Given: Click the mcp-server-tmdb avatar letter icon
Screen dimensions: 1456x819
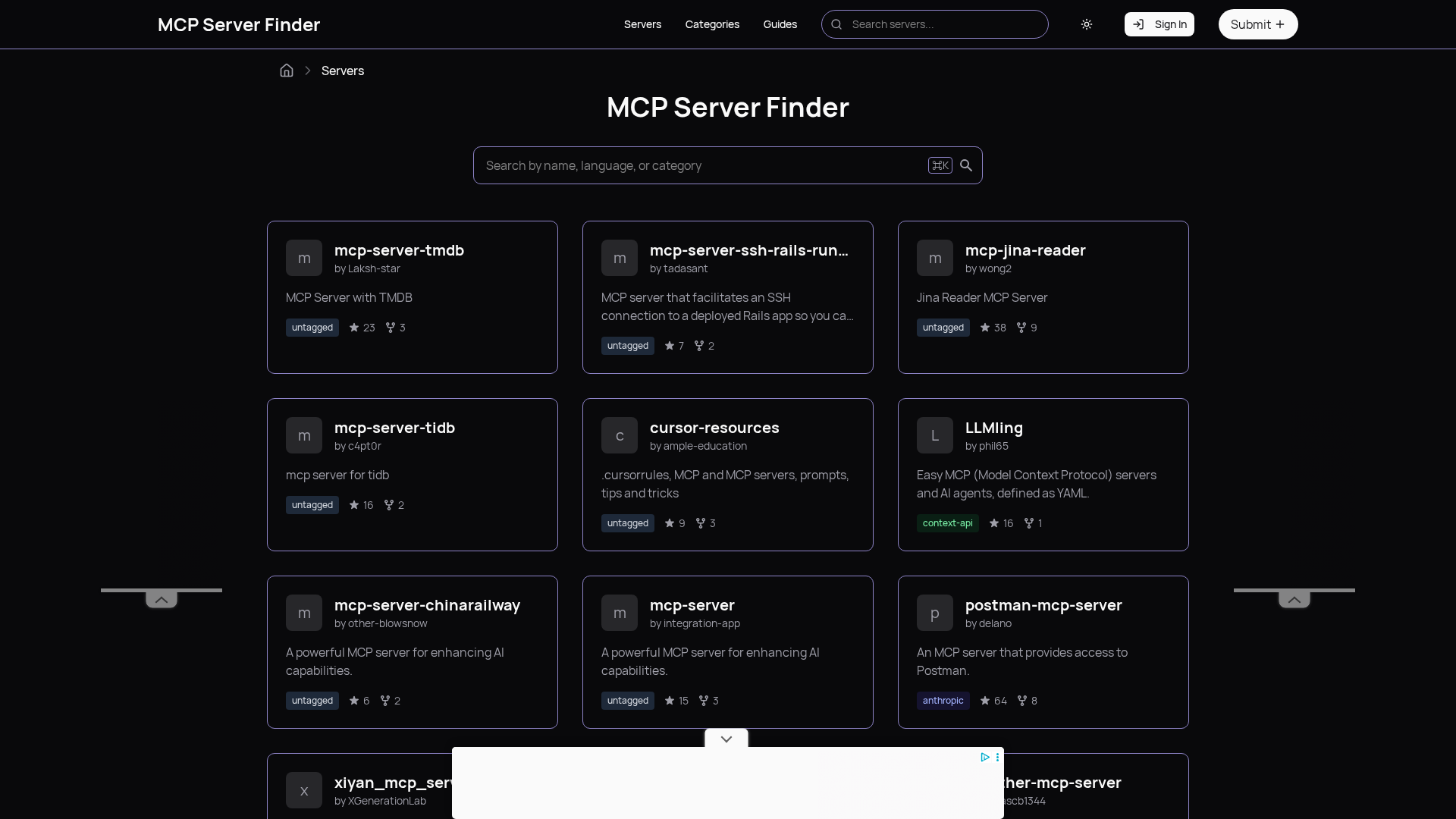Looking at the screenshot, I should 304,258.
